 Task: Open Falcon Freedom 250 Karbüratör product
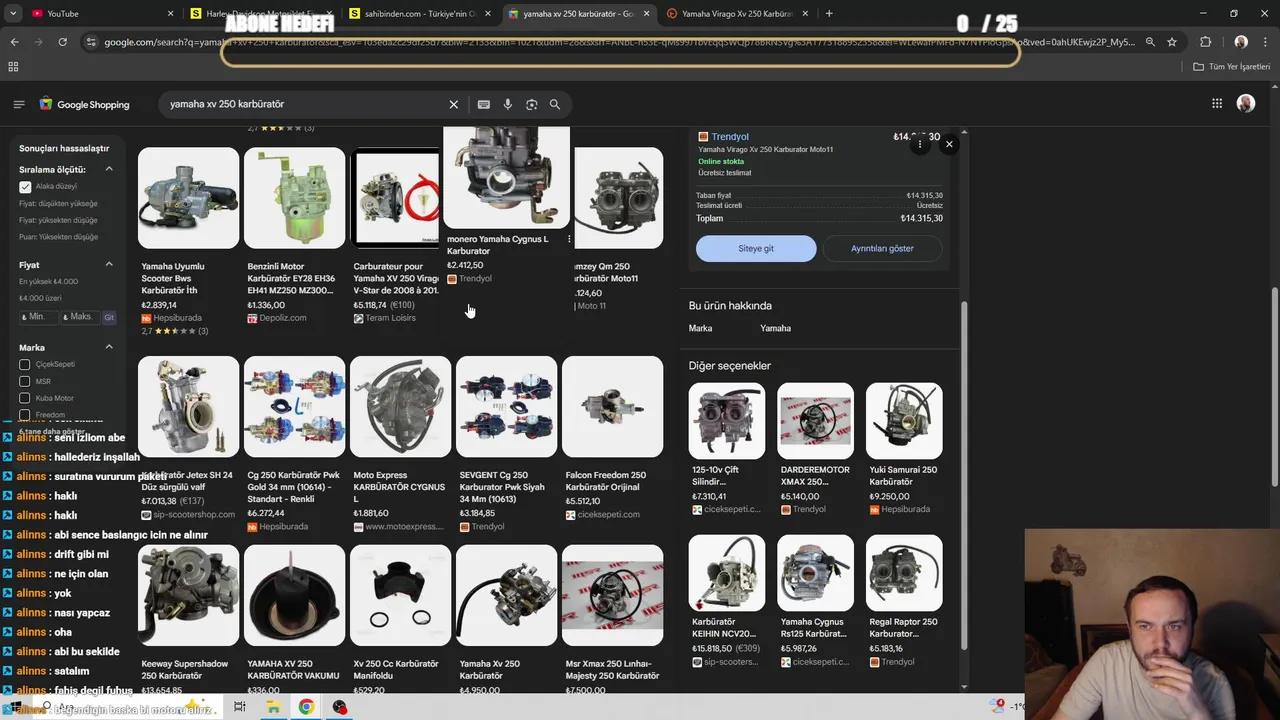[x=612, y=438]
